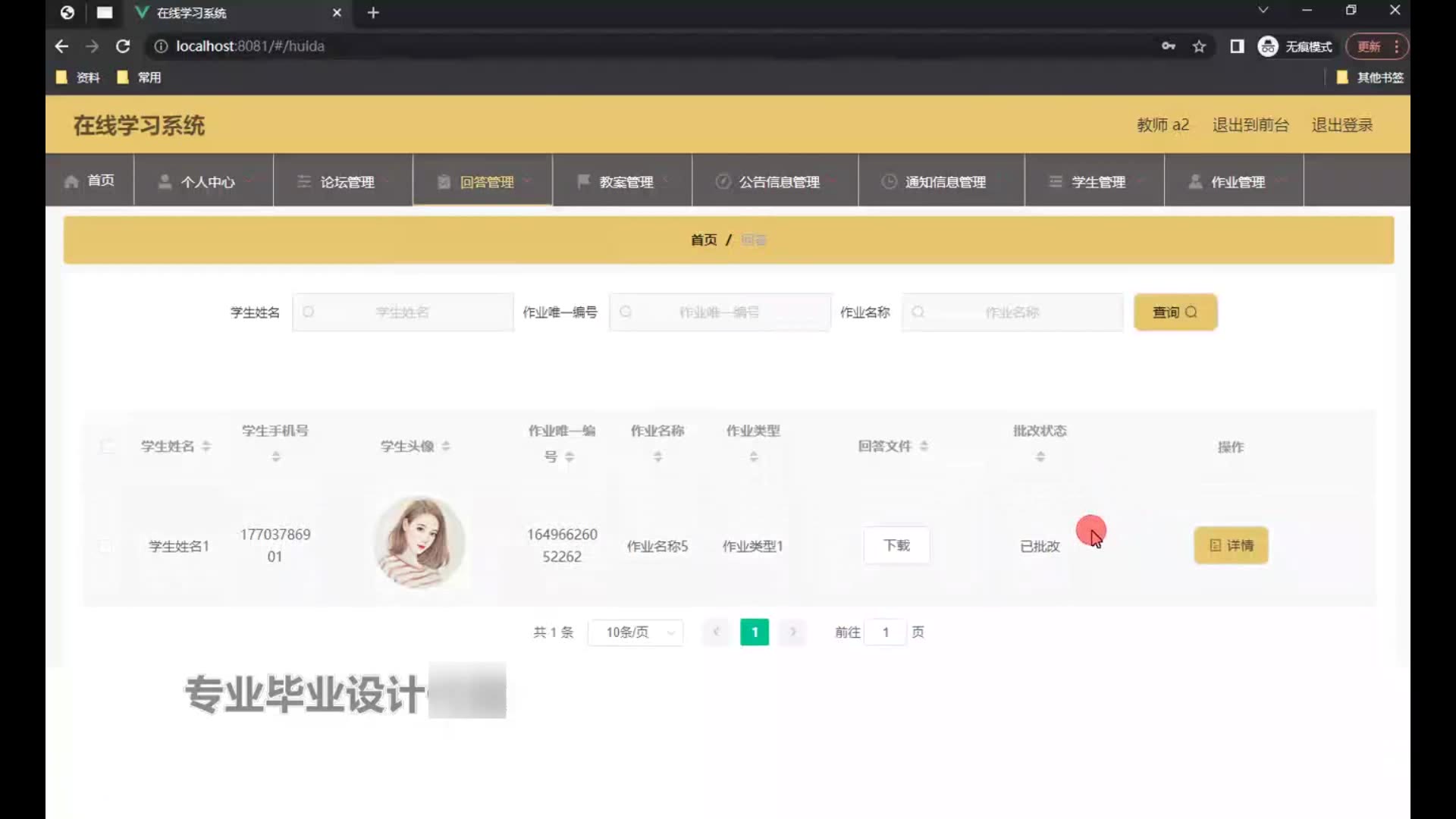Toggle the select-all header checkbox

tap(107, 446)
